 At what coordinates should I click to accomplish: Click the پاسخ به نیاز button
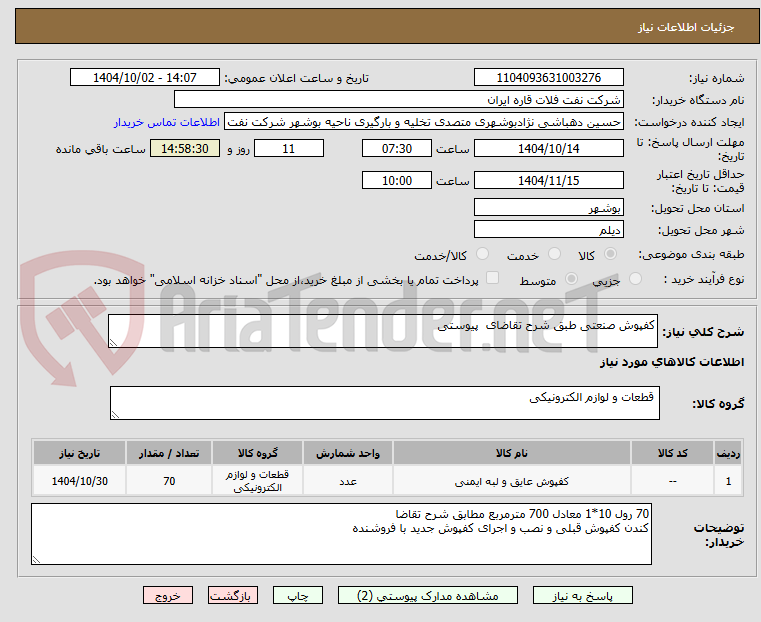(x=582, y=595)
